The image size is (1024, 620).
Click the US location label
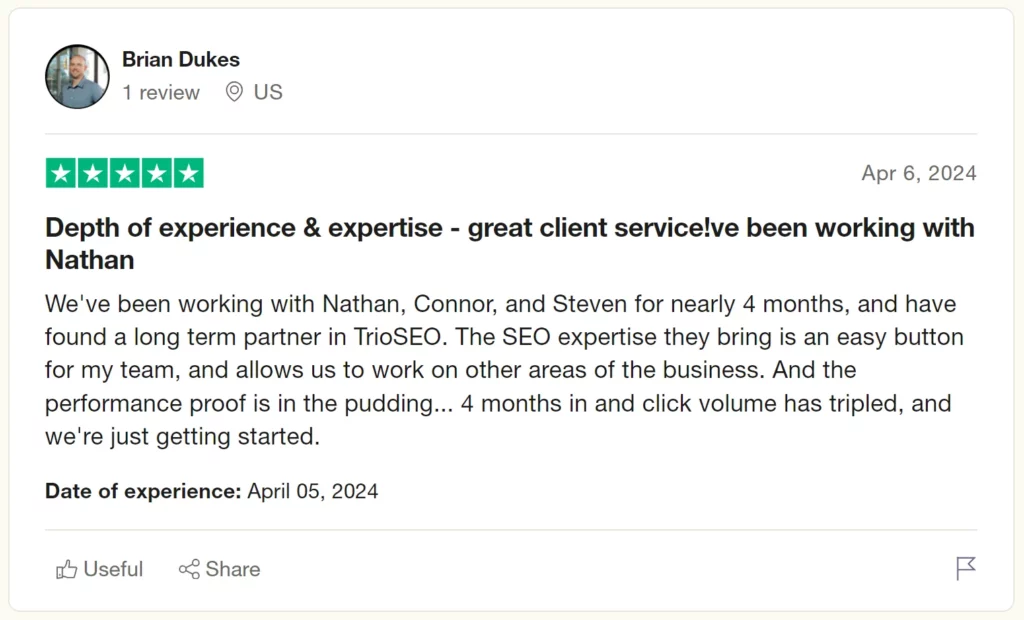[268, 92]
